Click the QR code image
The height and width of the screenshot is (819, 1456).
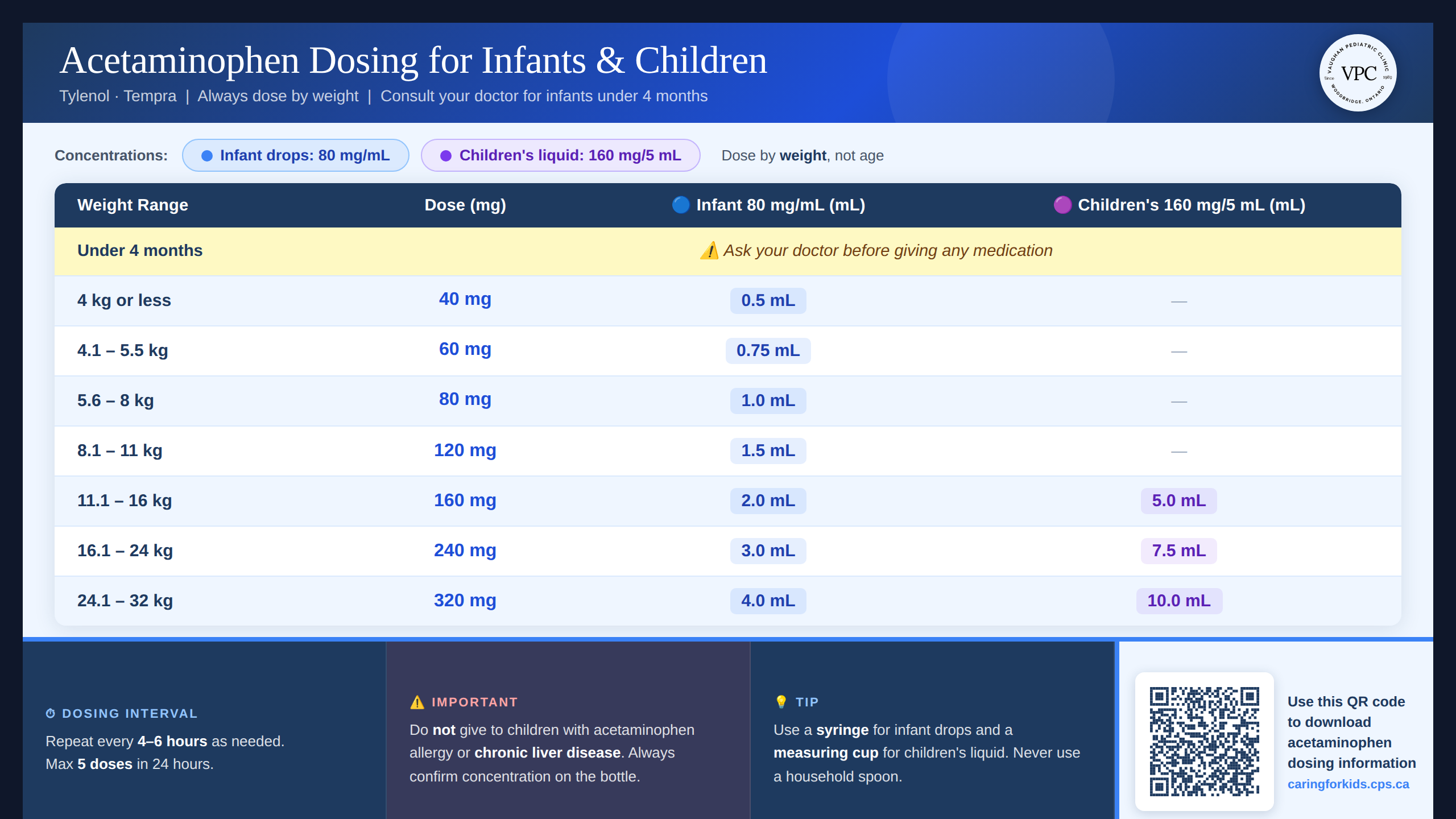tap(1204, 741)
